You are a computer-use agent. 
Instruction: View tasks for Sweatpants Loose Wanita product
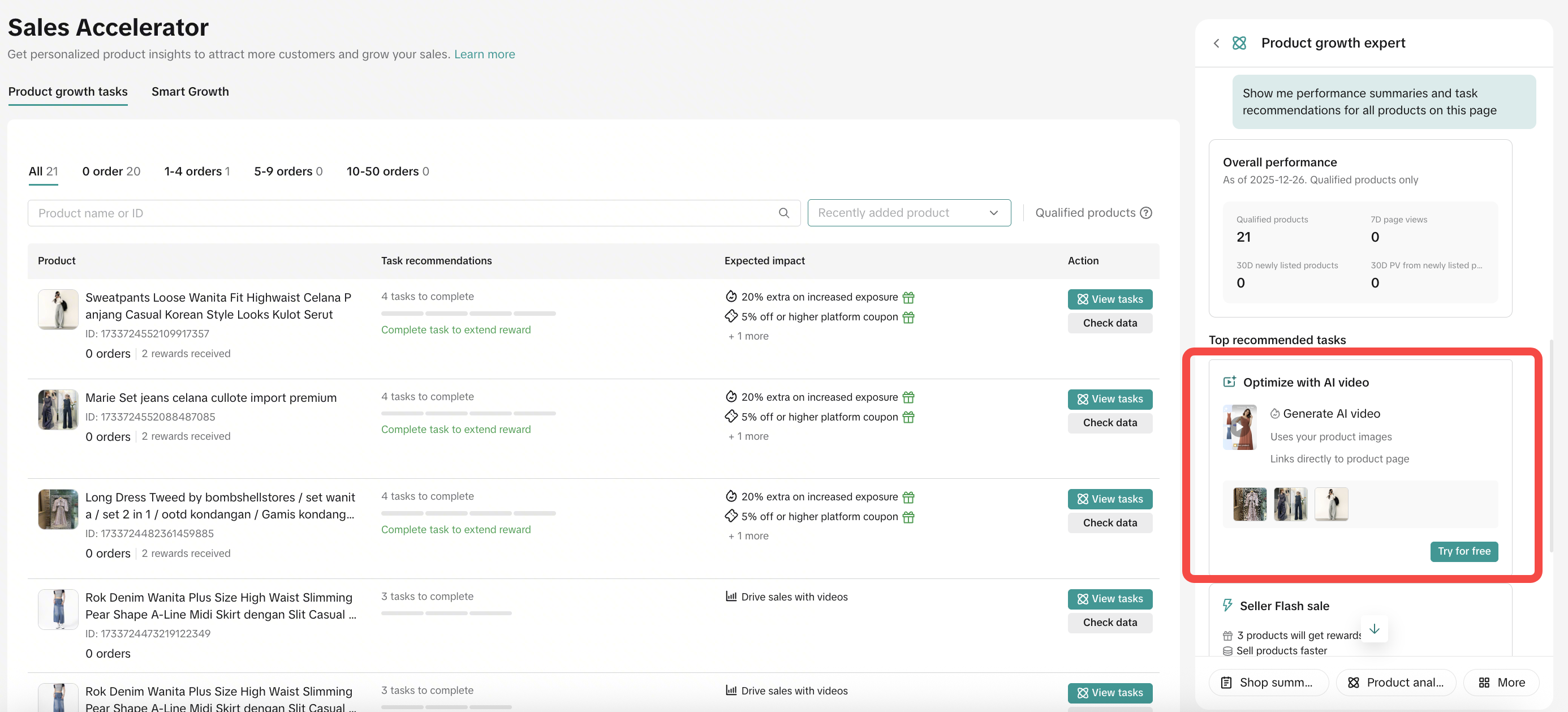[x=1109, y=299]
